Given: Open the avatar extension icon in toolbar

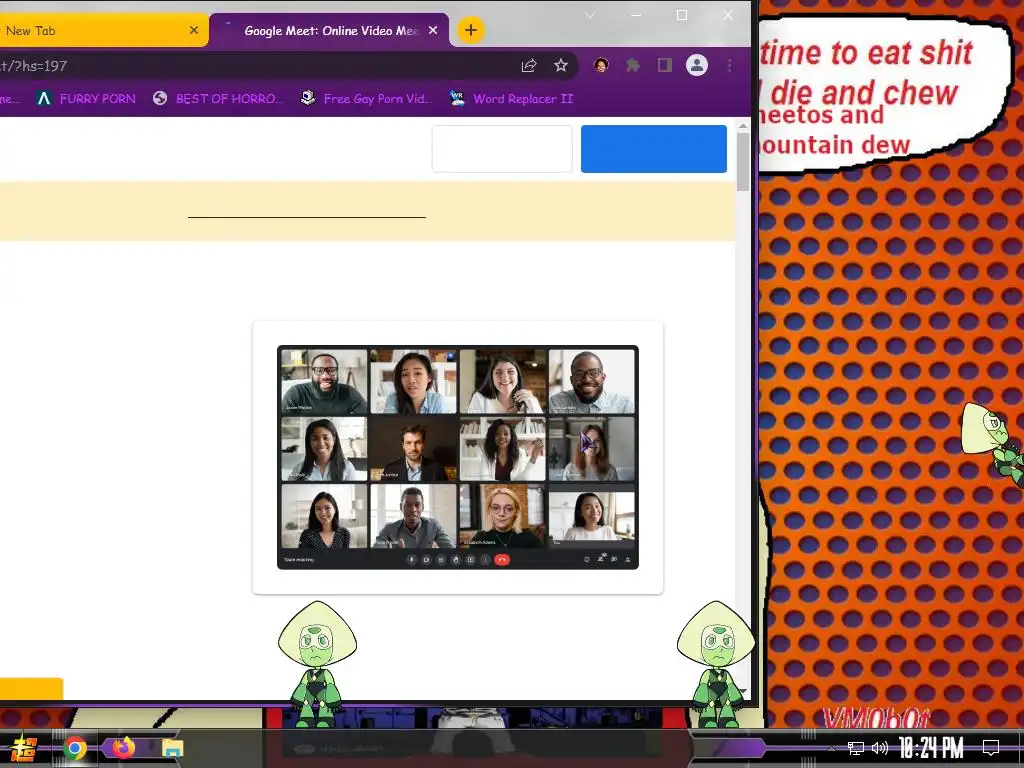Looking at the screenshot, I should pos(601,65).
